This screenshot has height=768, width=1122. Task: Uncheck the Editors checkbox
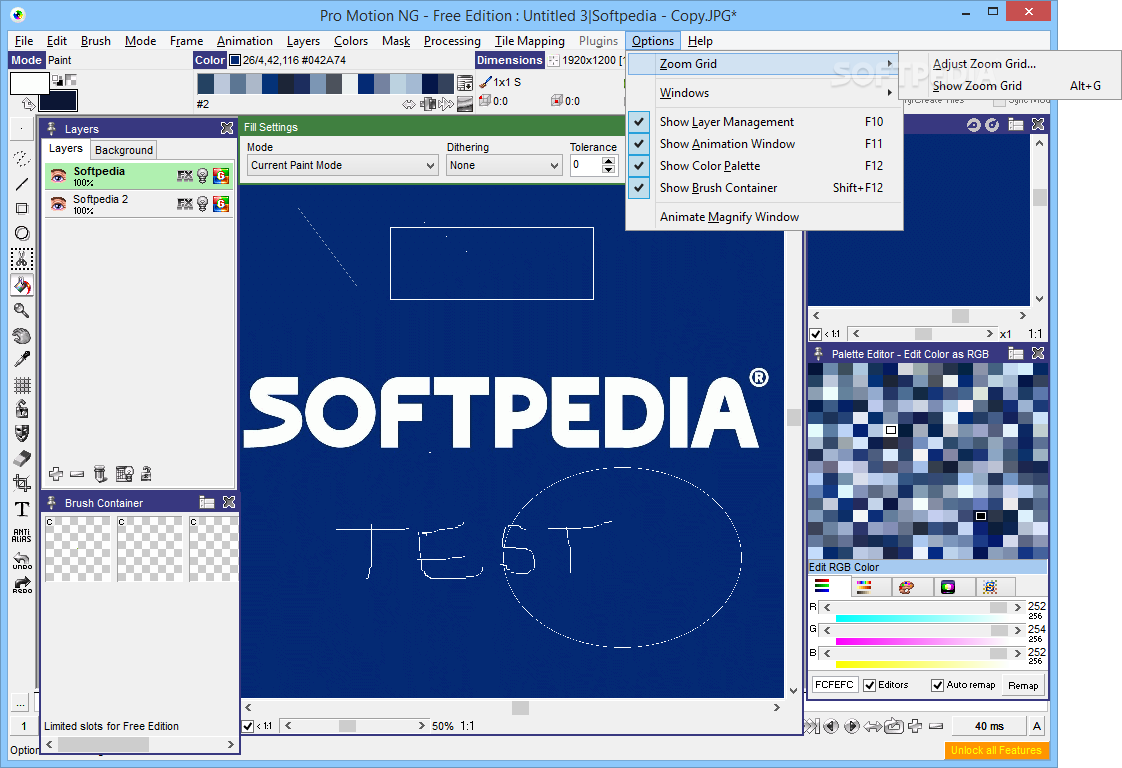click(x=869, y=685)
